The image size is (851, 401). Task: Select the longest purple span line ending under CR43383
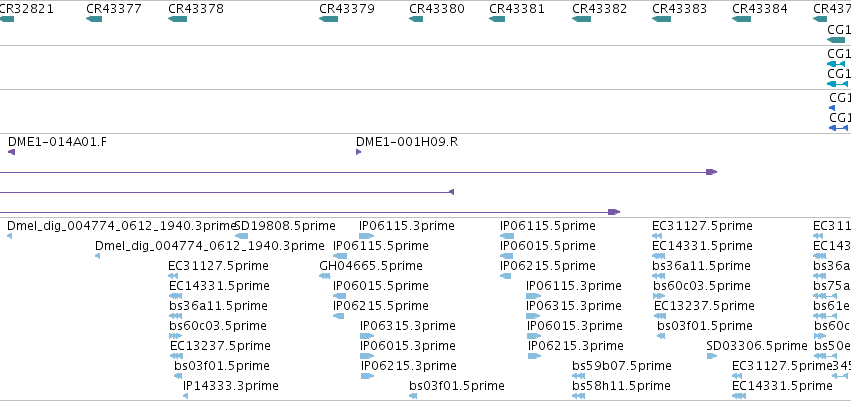point(359,172)
